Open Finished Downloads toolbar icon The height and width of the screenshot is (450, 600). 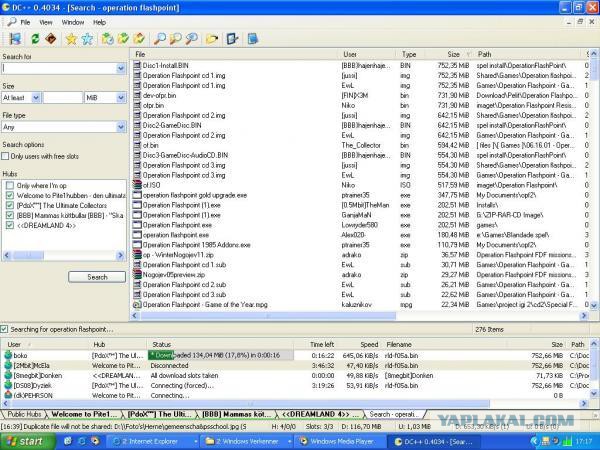click(123, 39)
